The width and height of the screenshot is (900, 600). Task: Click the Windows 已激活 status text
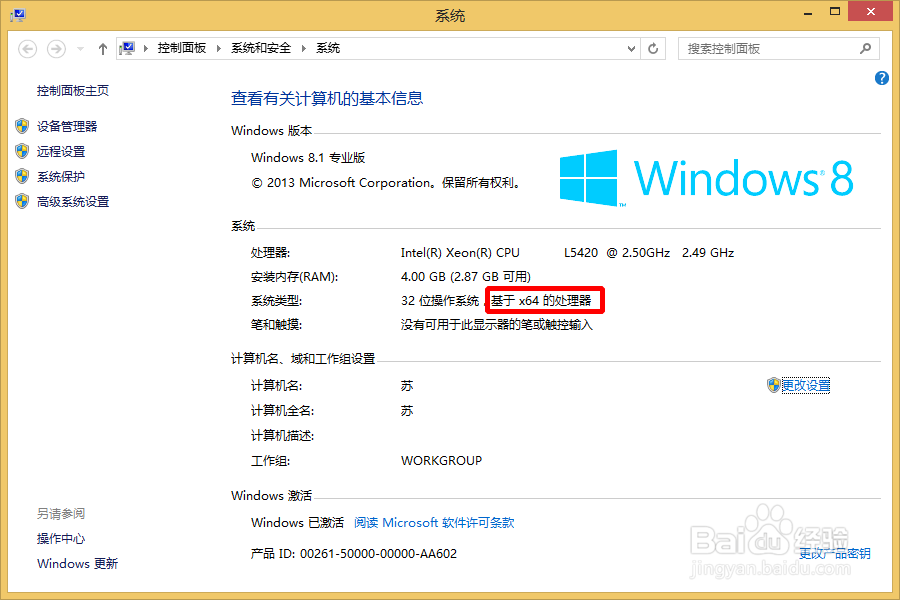coord(297,522)
